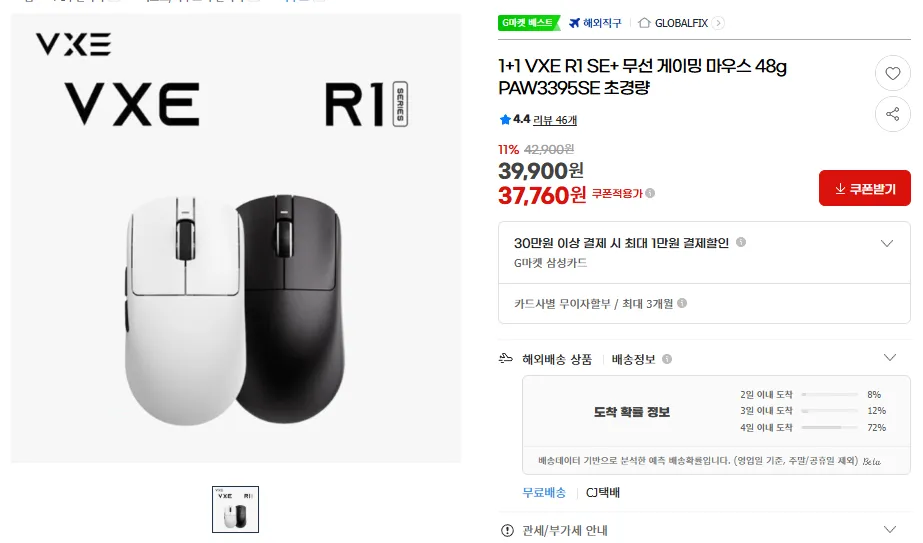
Task: Open the 리뷰 46개 reviews link
Action: coord(555,120)
